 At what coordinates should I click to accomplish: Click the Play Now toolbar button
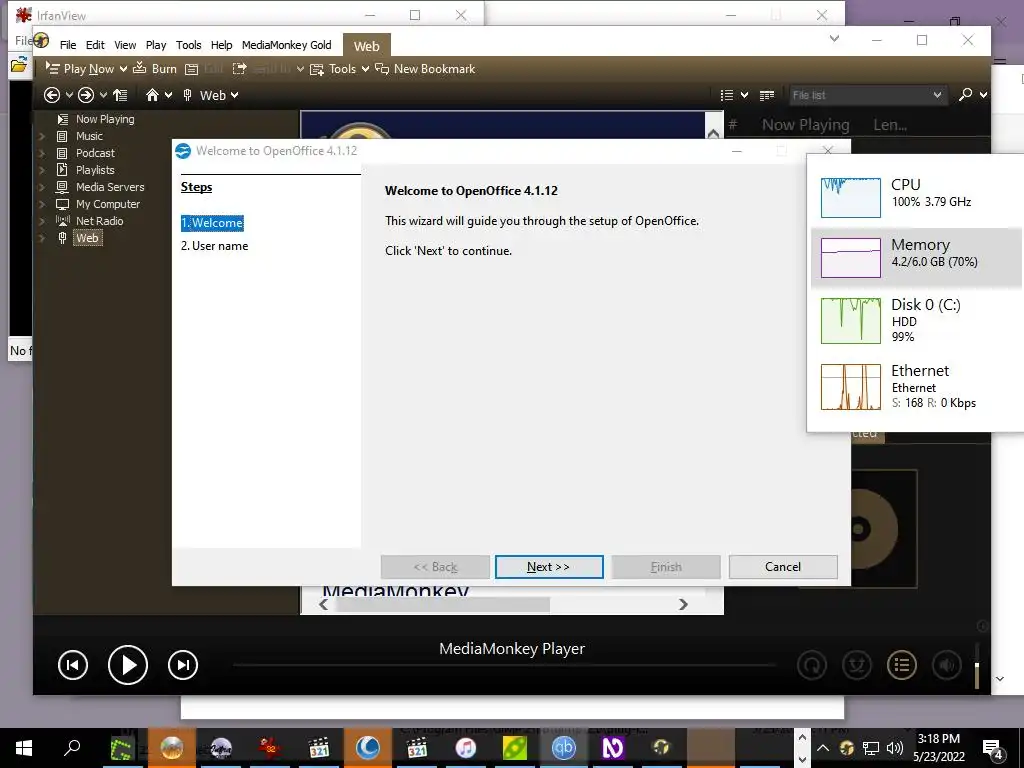(80, 69)
